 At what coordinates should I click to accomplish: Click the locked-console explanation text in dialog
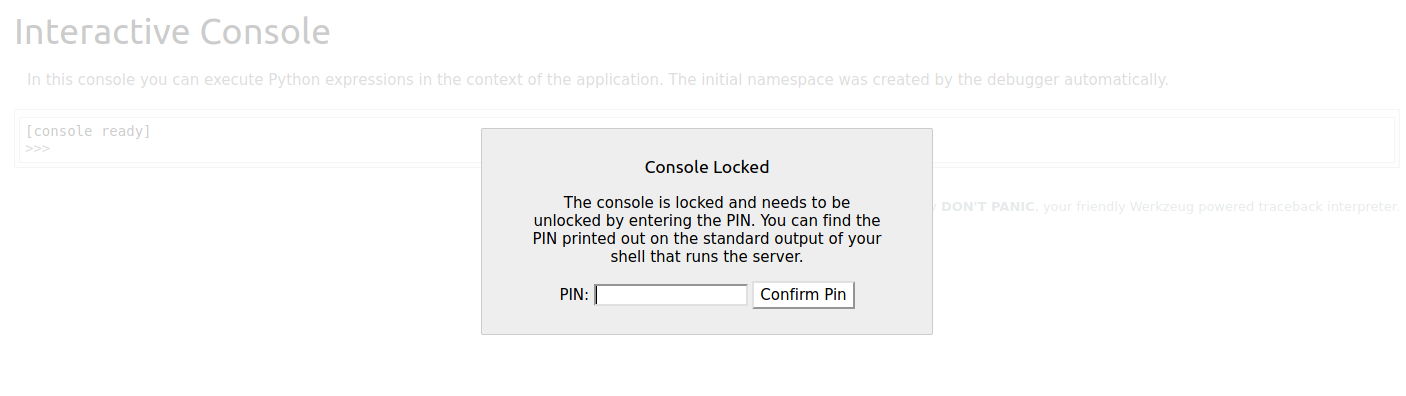tap(707, 230)
